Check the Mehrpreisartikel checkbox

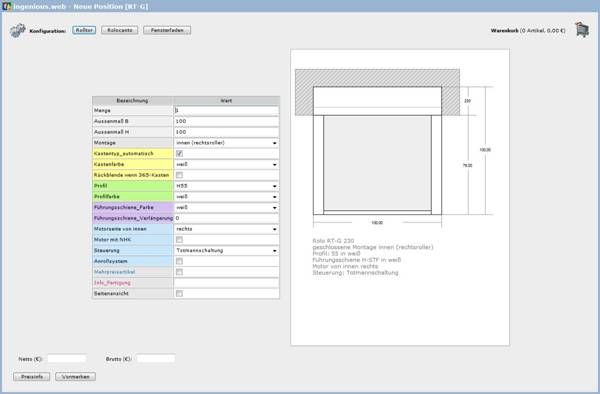[179, 272]
